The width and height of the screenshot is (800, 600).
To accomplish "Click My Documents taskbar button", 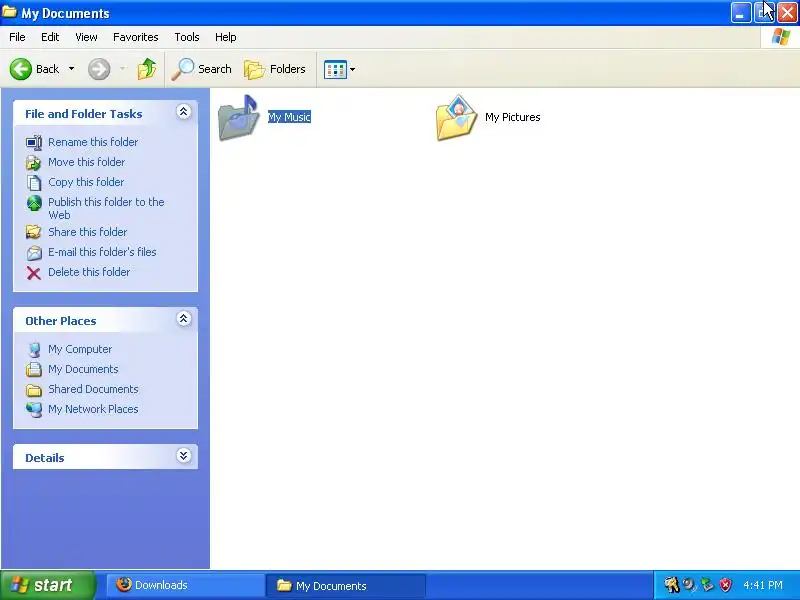I will tap(346, 586).
